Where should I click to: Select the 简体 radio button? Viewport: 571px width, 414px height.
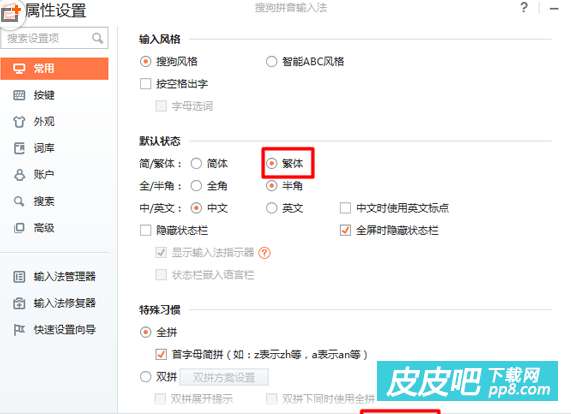[196, 163]
